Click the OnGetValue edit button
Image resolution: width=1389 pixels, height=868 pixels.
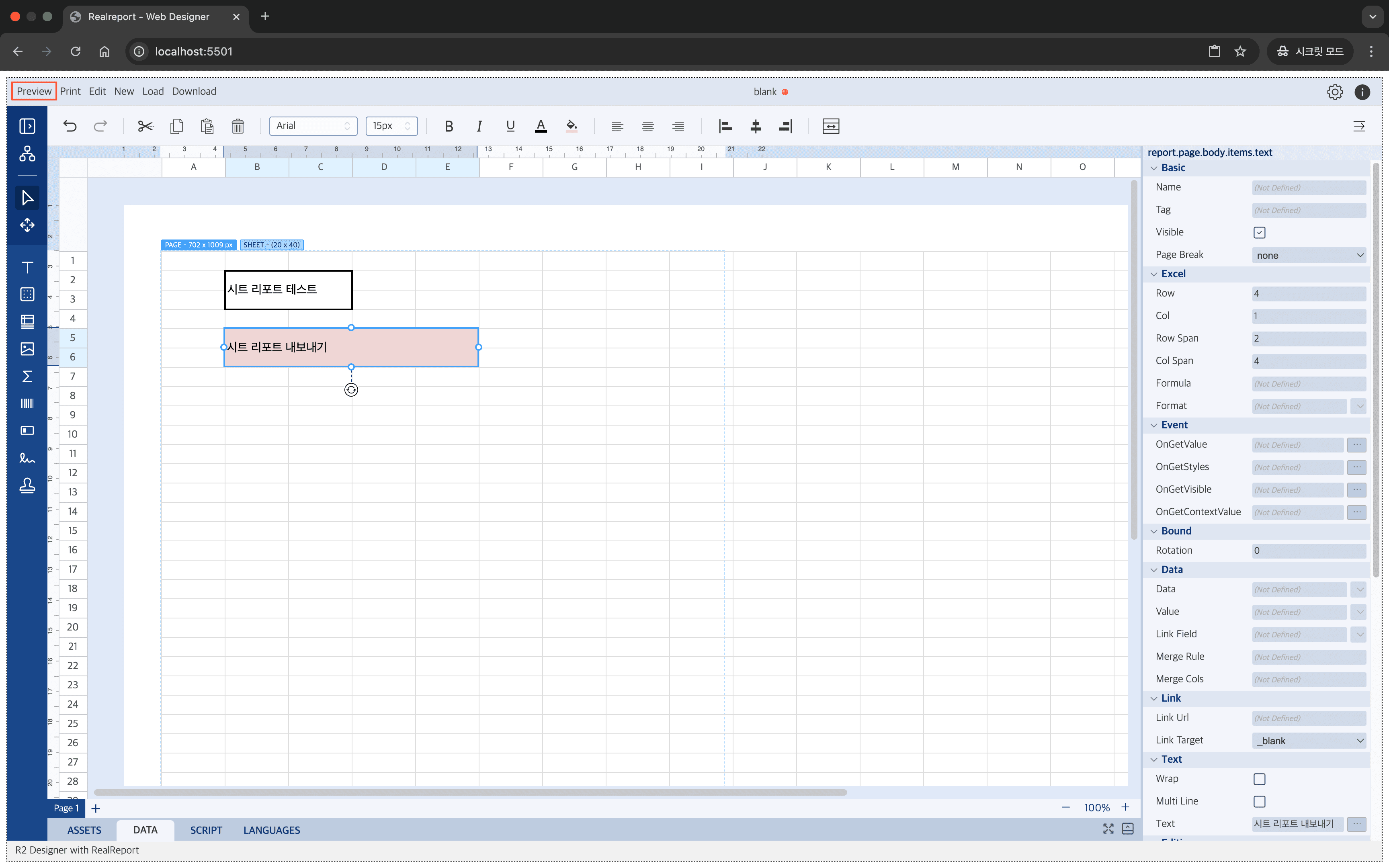[x=1357, y=444]
